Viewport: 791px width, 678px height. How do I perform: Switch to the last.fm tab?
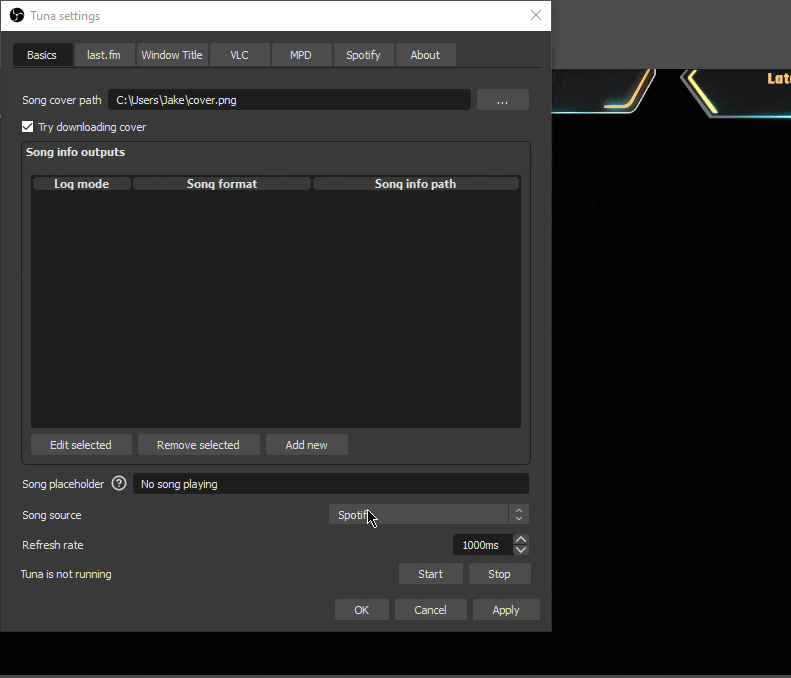pyautogui.click(x=104, y=55)
